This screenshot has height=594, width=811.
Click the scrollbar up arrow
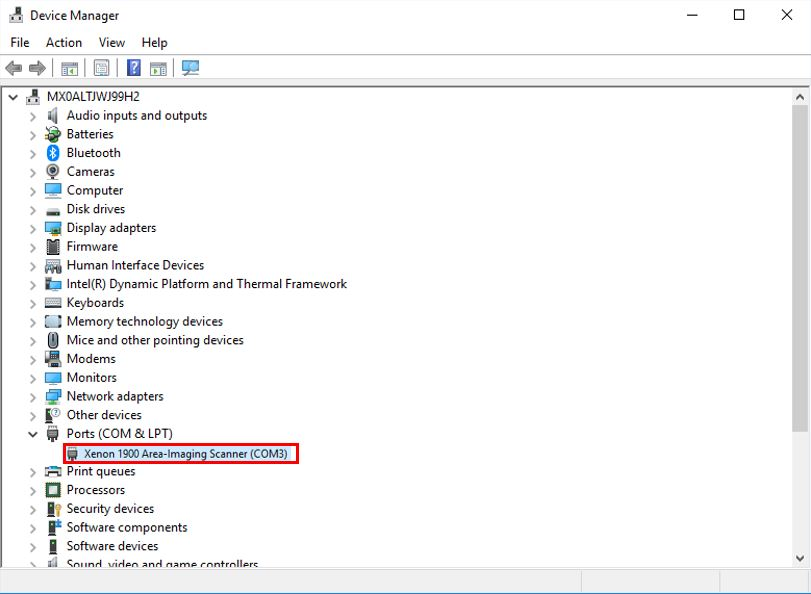[x=800, y=97]
